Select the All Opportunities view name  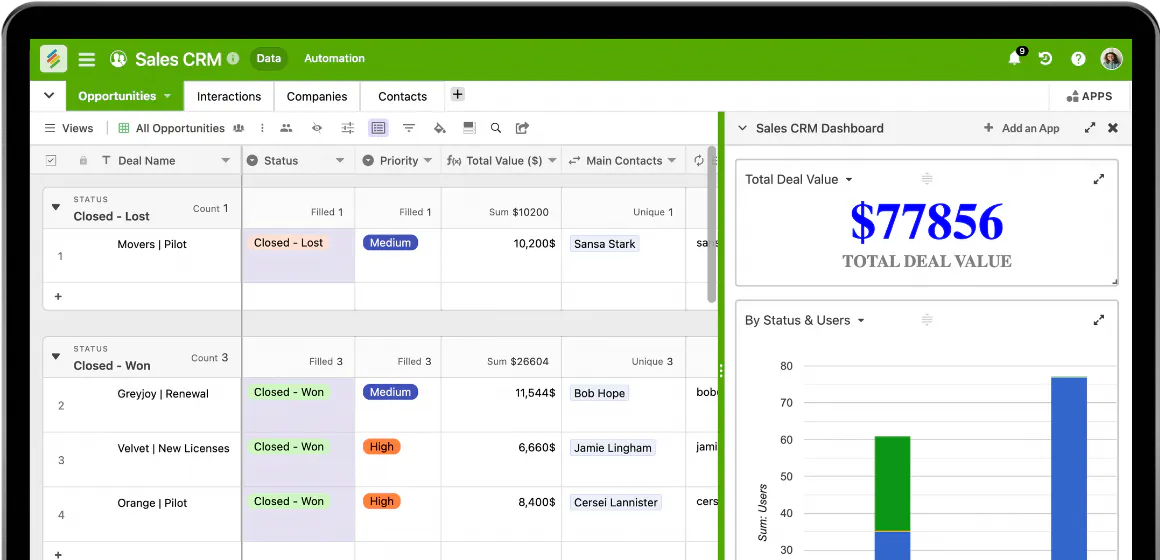(180, 128)
